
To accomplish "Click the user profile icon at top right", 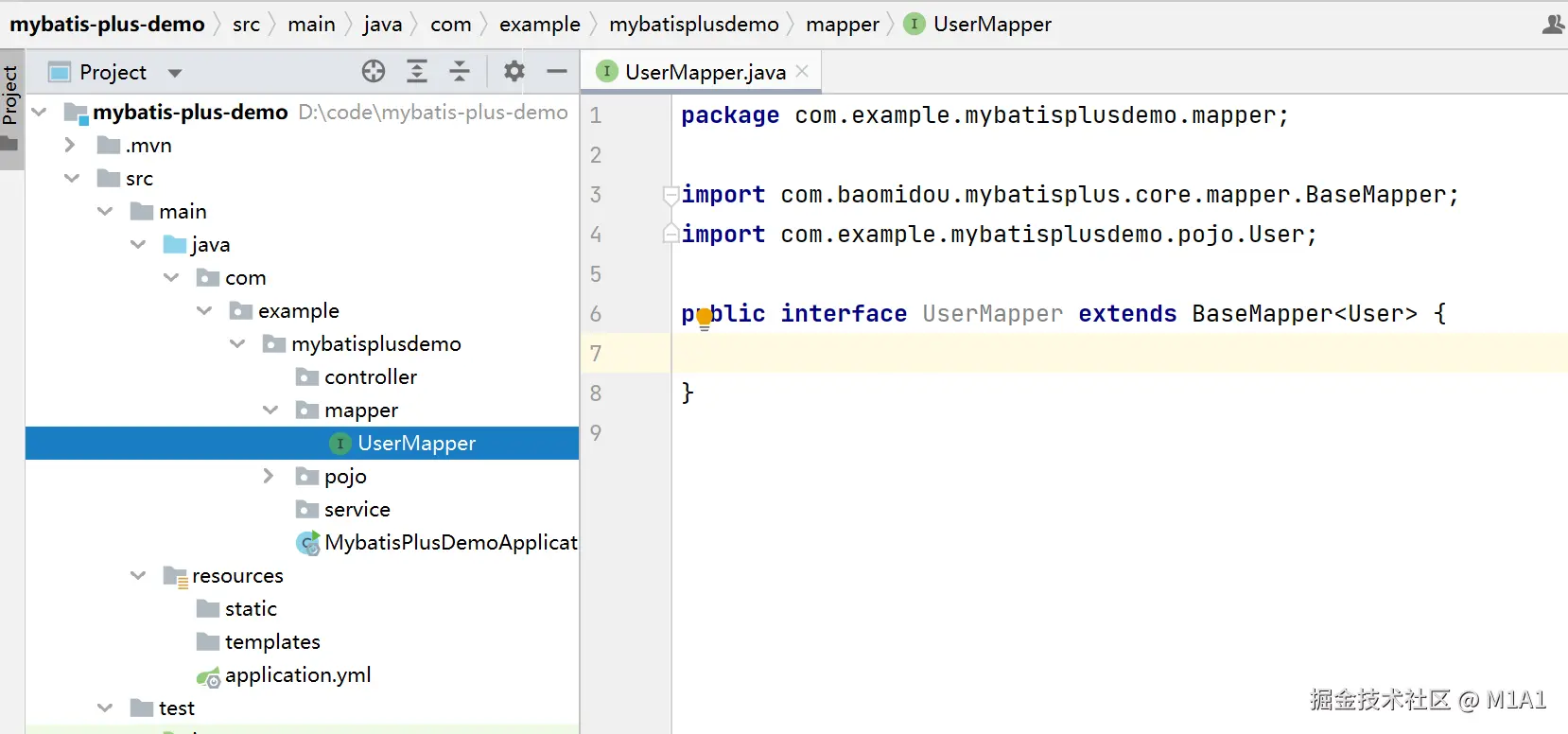I will 1553,25.
